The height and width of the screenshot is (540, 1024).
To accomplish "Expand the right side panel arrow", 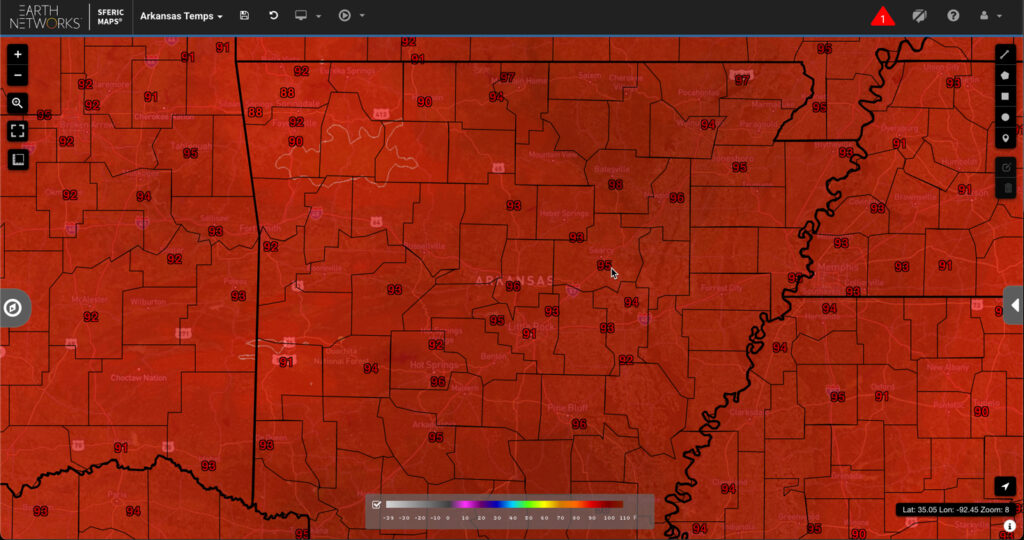I will point(1014,306).
